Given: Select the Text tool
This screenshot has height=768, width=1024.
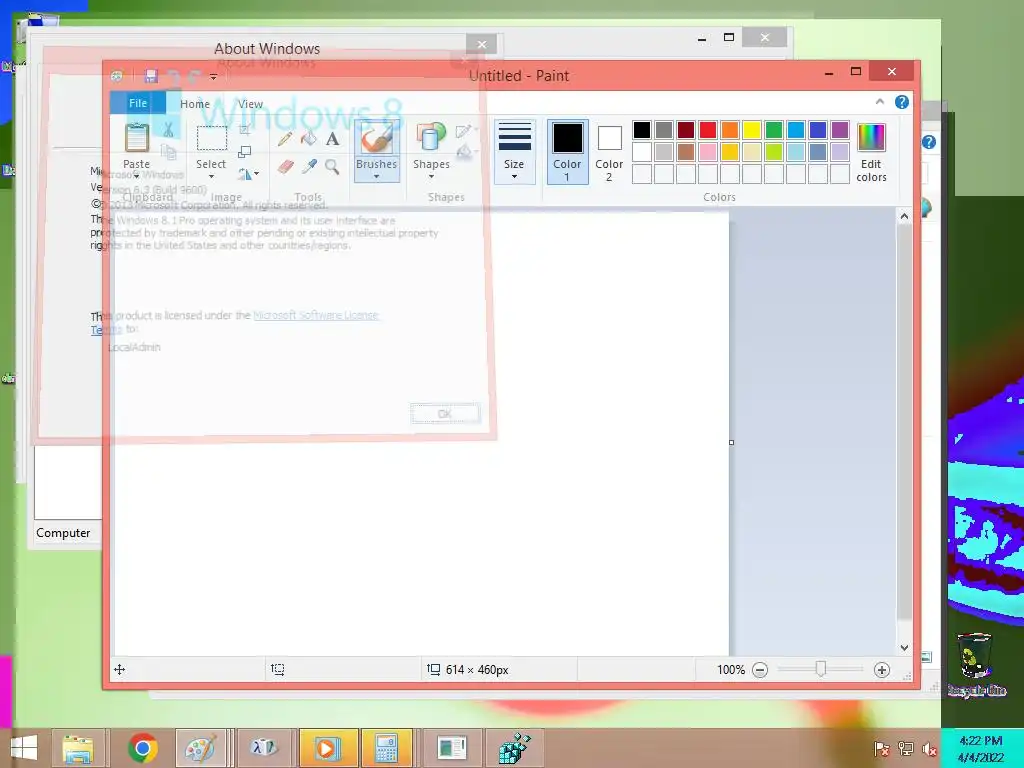Looking at the screenshot, I should coord(332,138).
